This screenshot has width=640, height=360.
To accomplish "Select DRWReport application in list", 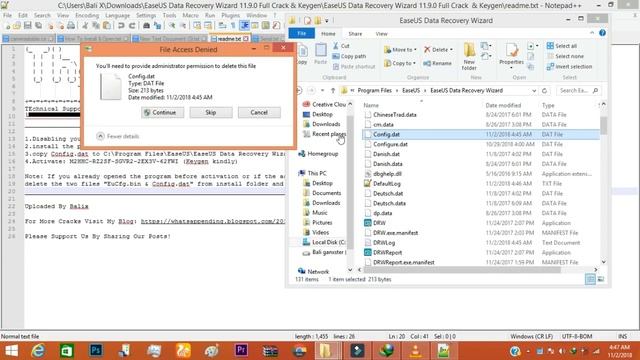I will point(480,253).
